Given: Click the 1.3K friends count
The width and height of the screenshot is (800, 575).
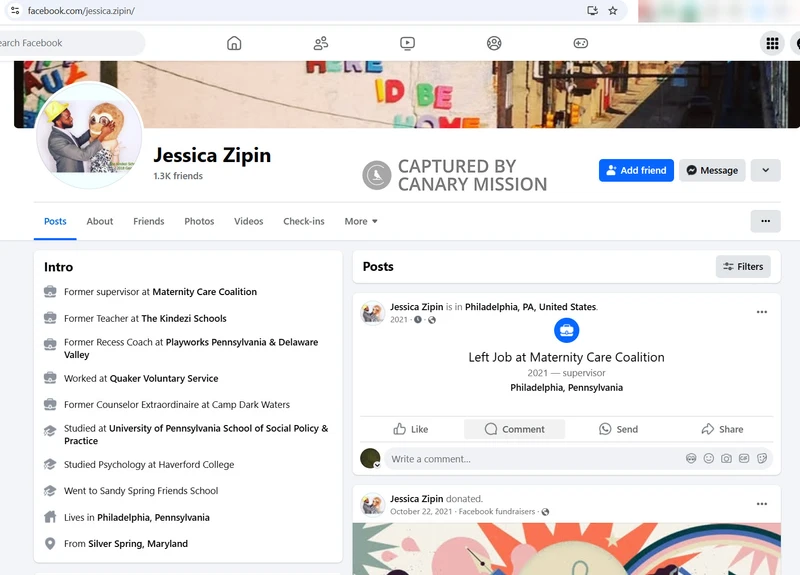Looking at the screenshot, I should tap(178, 176).
